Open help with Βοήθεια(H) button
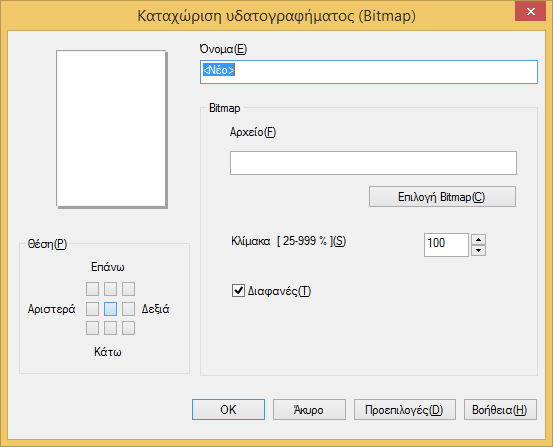Viewport: 553px width, 447px height. pos(500,410)
